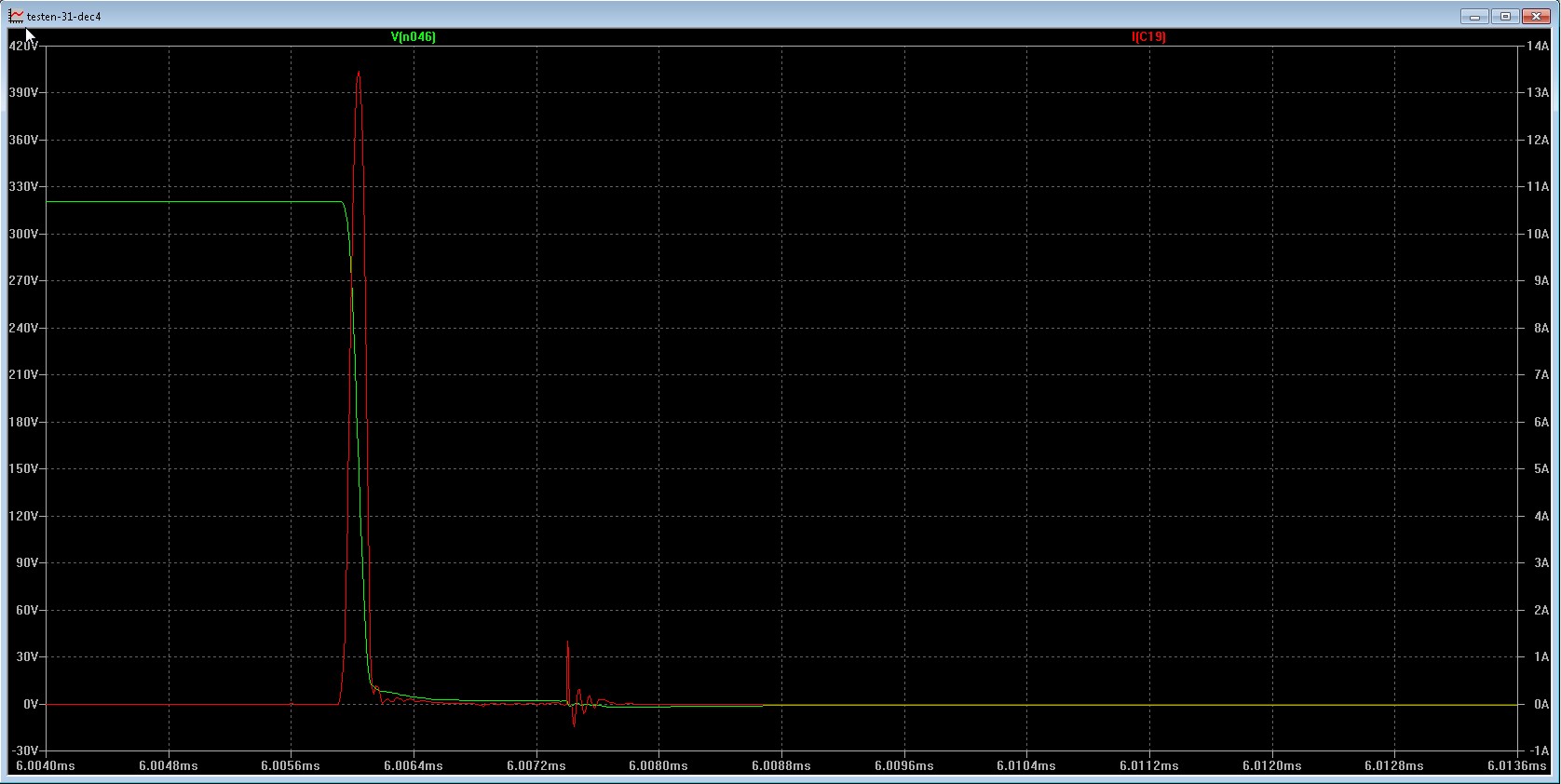Click the 6.0072ms time axis label
The width and height of the screenshot is (1561, 784).
coord(536,766)
